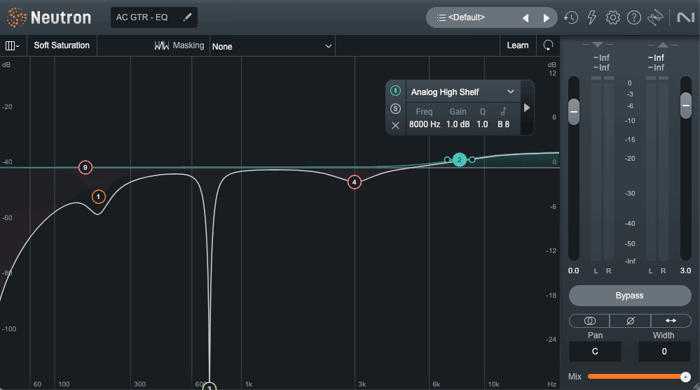The width and height of the screenshot is (700, 390).
Task: Select EQ node 3 at bottom of notch
Action: click(x=209, y=386)
